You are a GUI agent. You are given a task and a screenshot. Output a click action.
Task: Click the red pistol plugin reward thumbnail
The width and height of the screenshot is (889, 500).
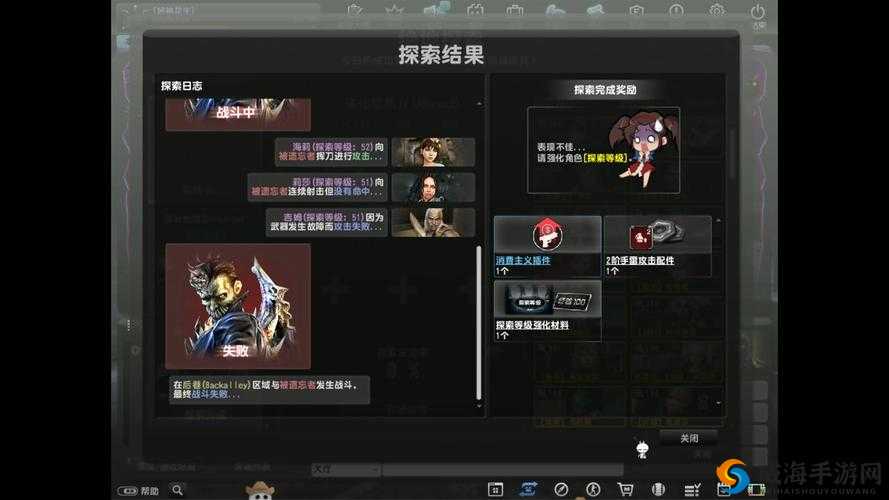point(547,235)
